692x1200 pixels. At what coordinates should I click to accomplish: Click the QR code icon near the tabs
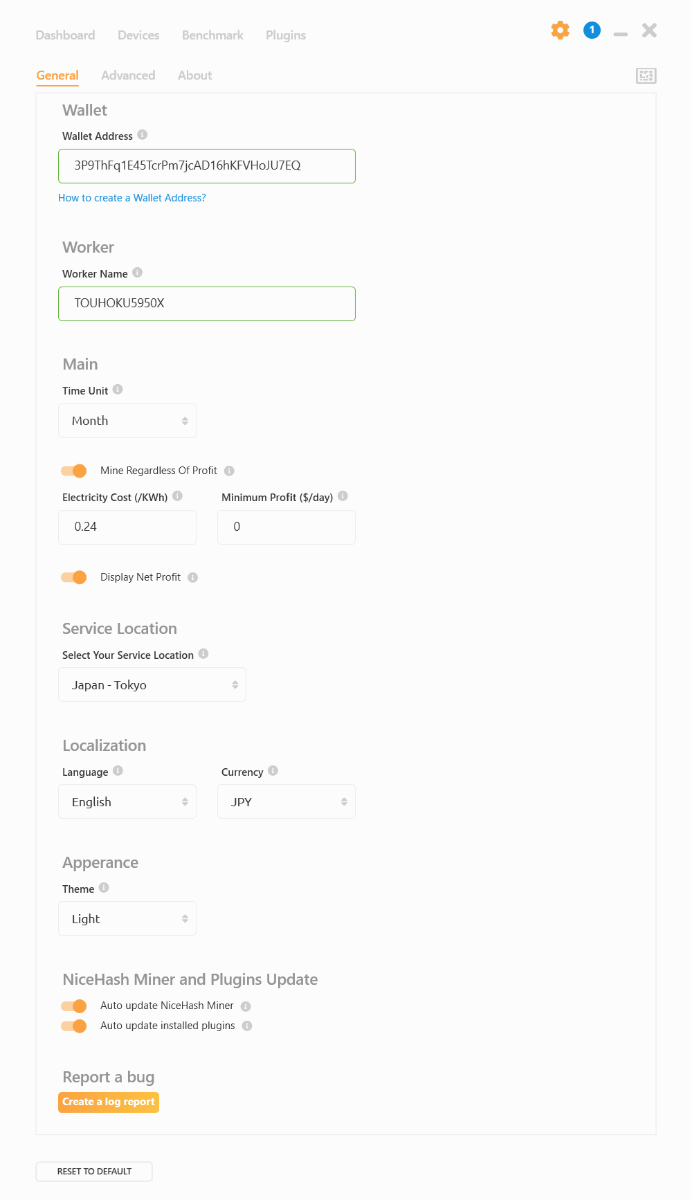[646, 76]
